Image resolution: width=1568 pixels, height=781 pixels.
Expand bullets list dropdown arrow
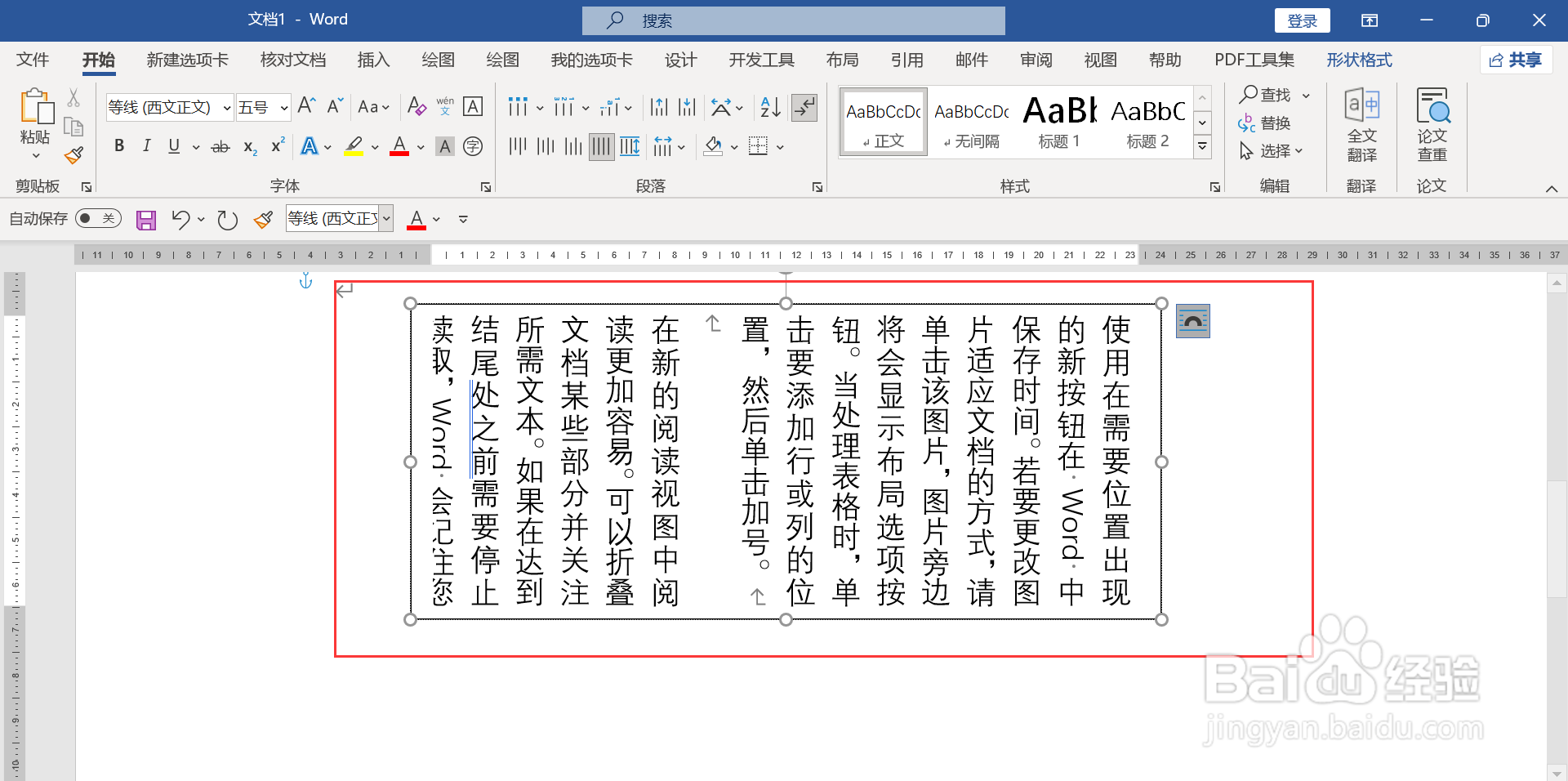coord(539,107)
